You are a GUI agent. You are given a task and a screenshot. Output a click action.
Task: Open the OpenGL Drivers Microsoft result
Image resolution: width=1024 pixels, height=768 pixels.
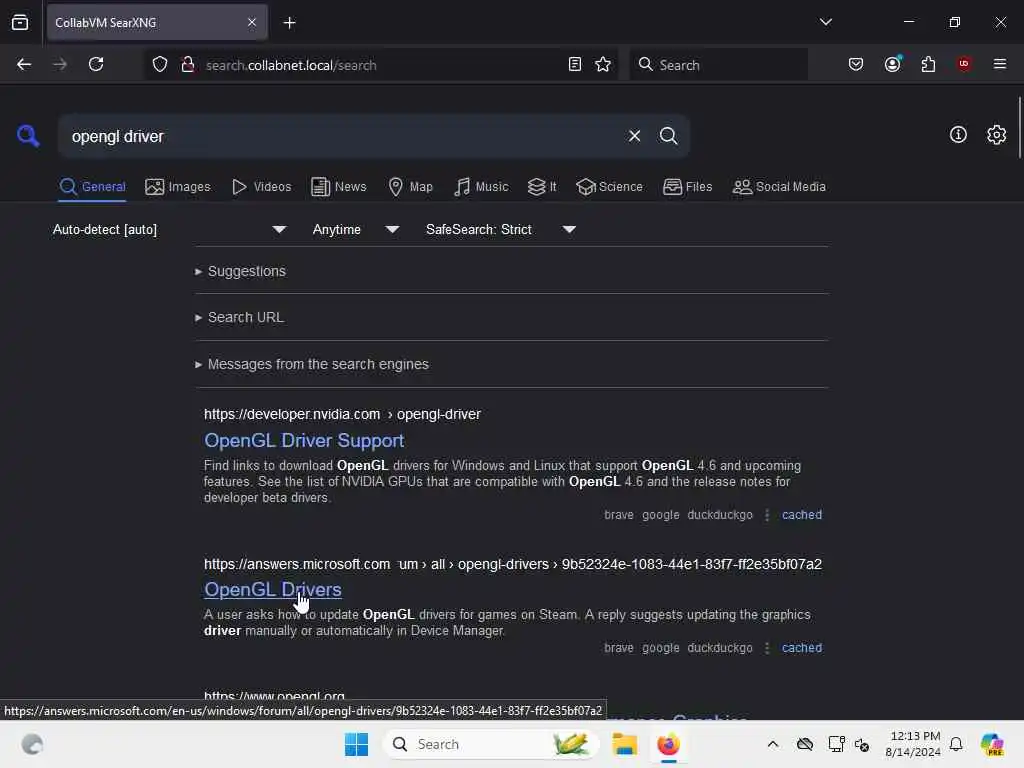[x=272, y=590]
